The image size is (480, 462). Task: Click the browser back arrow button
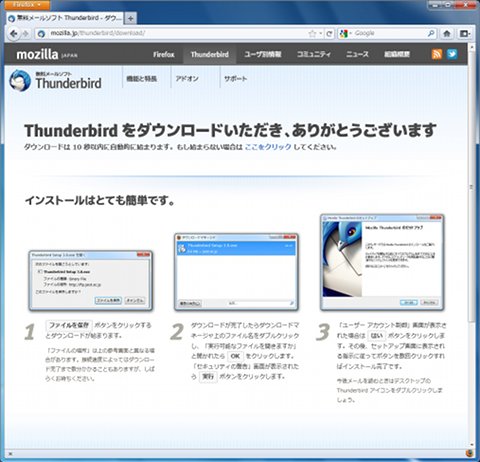coord(13,33)
